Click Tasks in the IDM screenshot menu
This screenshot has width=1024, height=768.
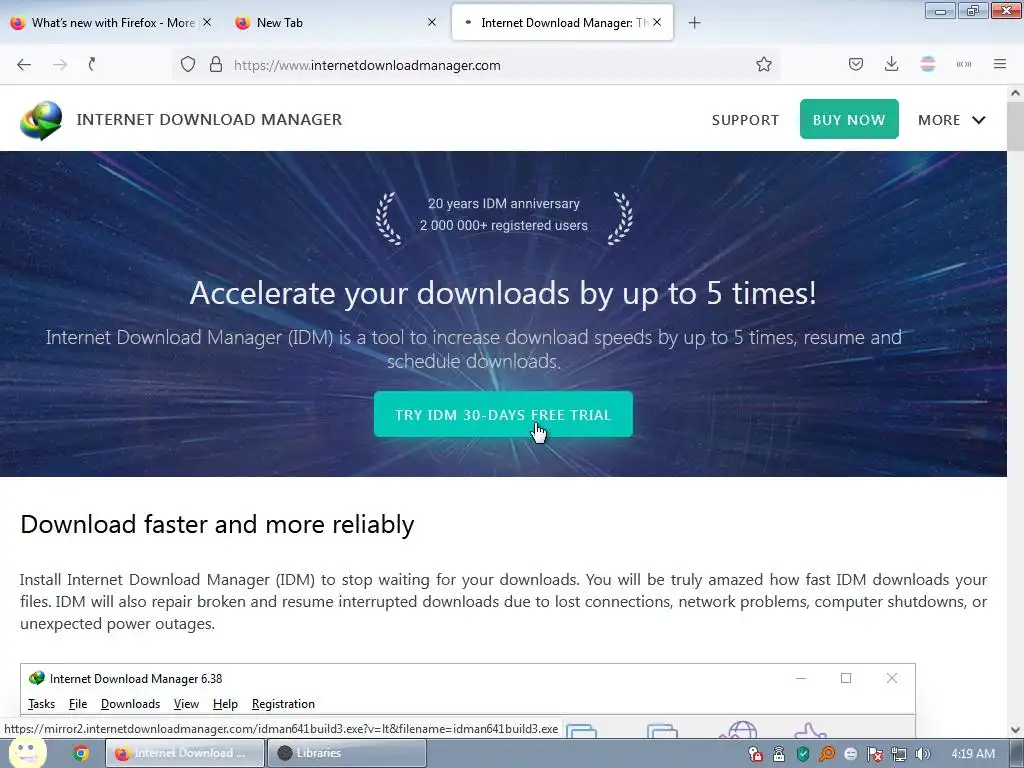click(41, 704)
